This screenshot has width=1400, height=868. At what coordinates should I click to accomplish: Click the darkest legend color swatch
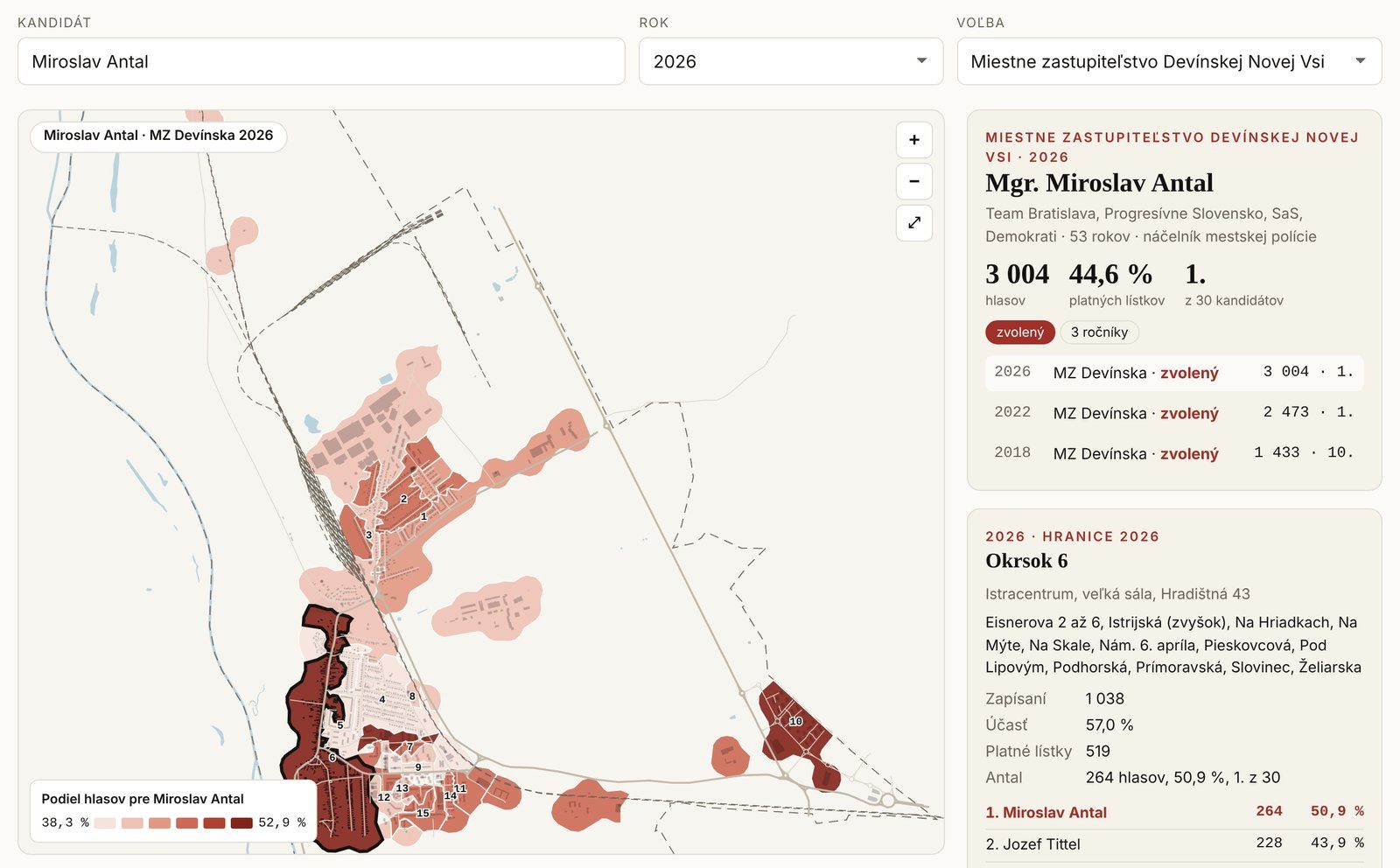coord(241,823)
